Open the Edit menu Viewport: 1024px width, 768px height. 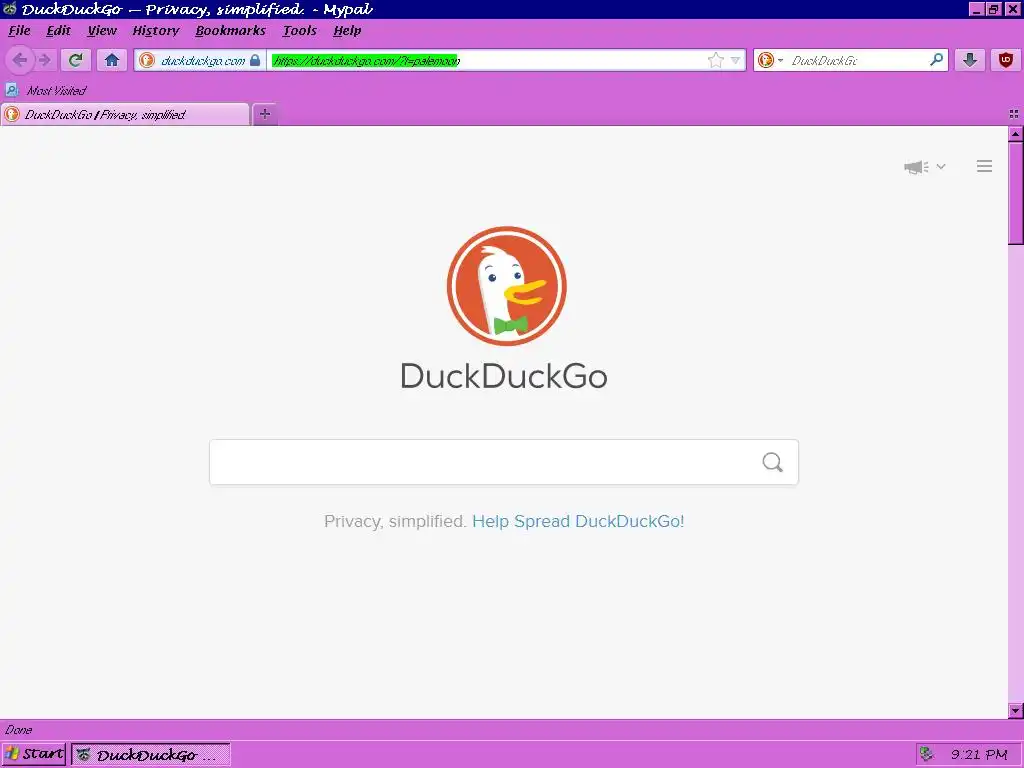(58, 31)
